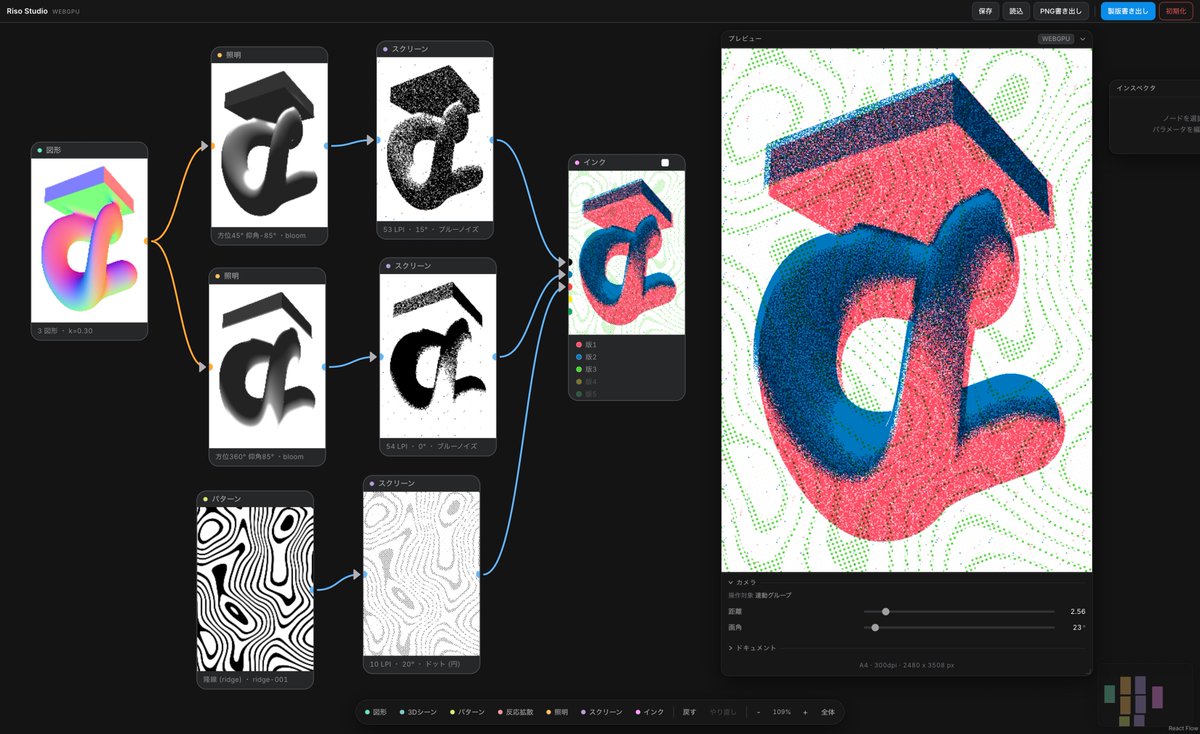Collapse the カメラ section chevron
Image resolution: width=1200 pixels, height=734 pixels.
(x=731, y=582)
